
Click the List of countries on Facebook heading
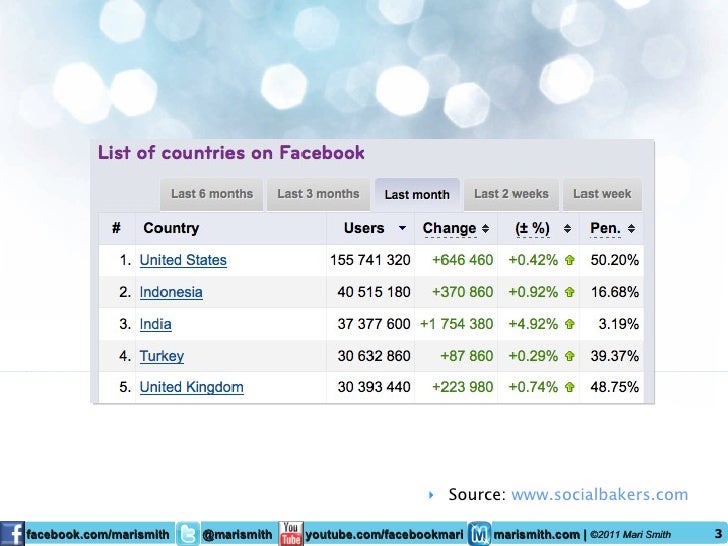[231, 153]
